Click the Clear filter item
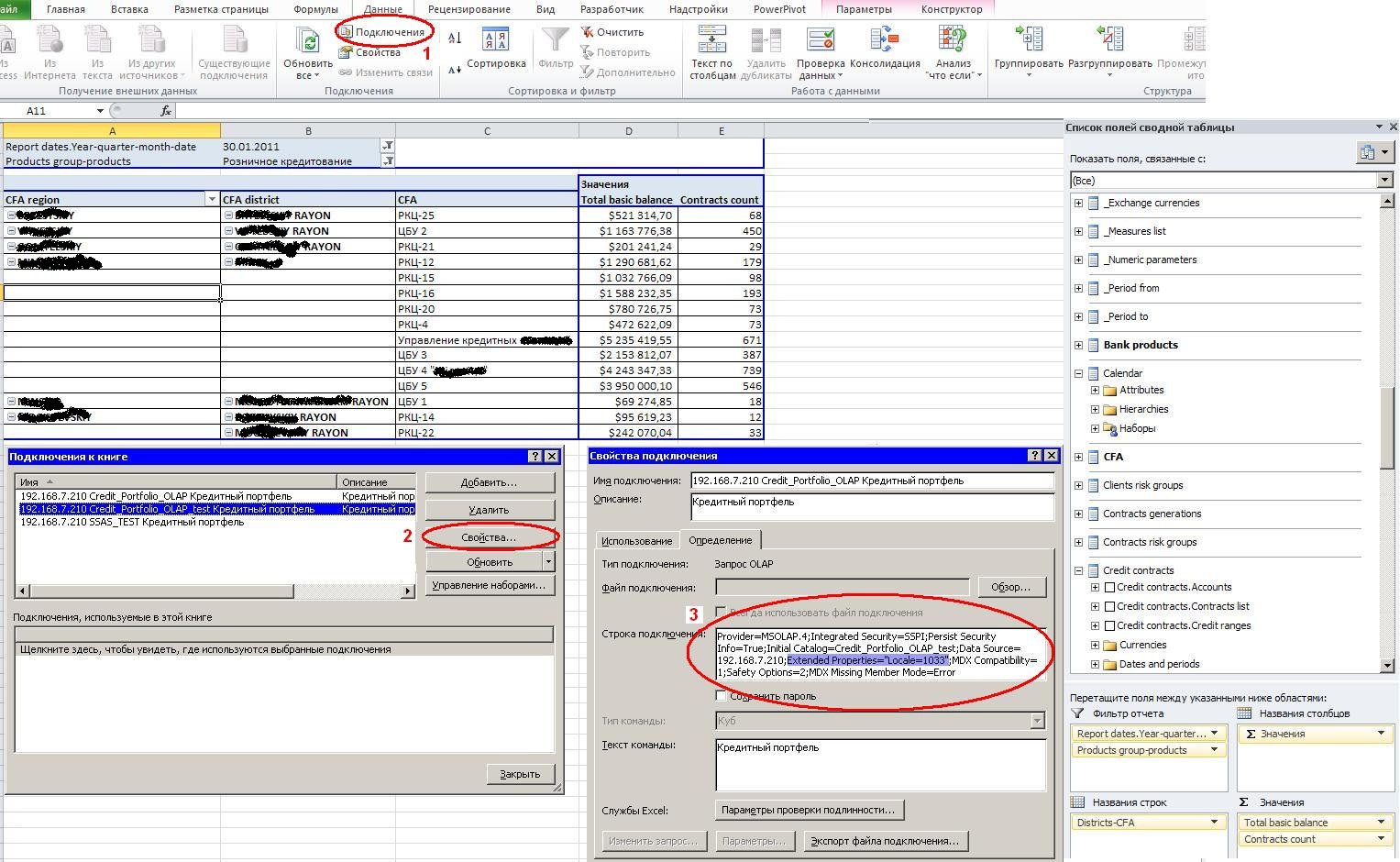 click(x=612, y=32)
